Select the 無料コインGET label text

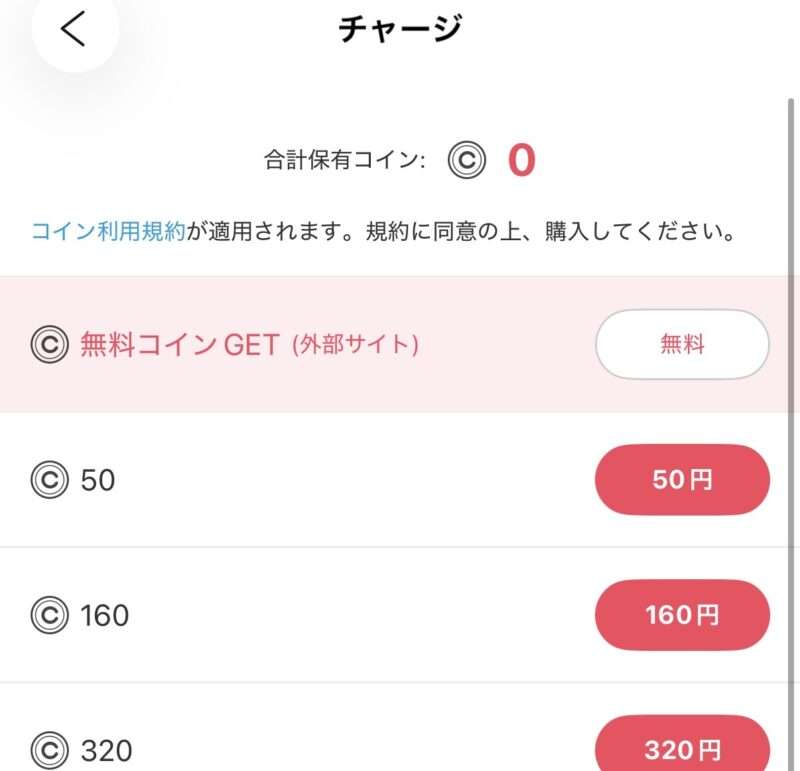click(x=179, y=345)
